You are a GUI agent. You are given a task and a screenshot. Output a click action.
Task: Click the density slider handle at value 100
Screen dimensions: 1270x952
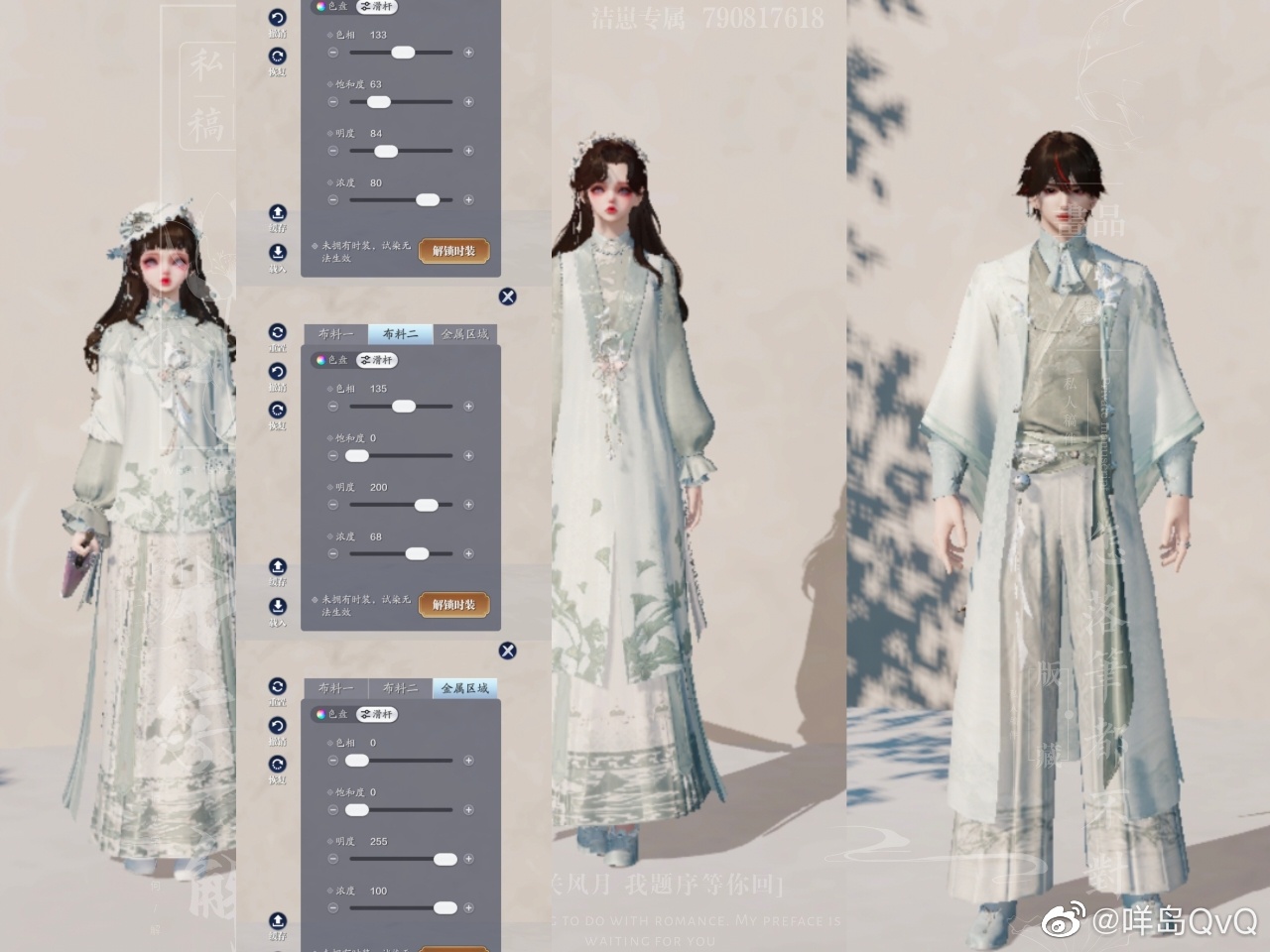coord(445,908)
